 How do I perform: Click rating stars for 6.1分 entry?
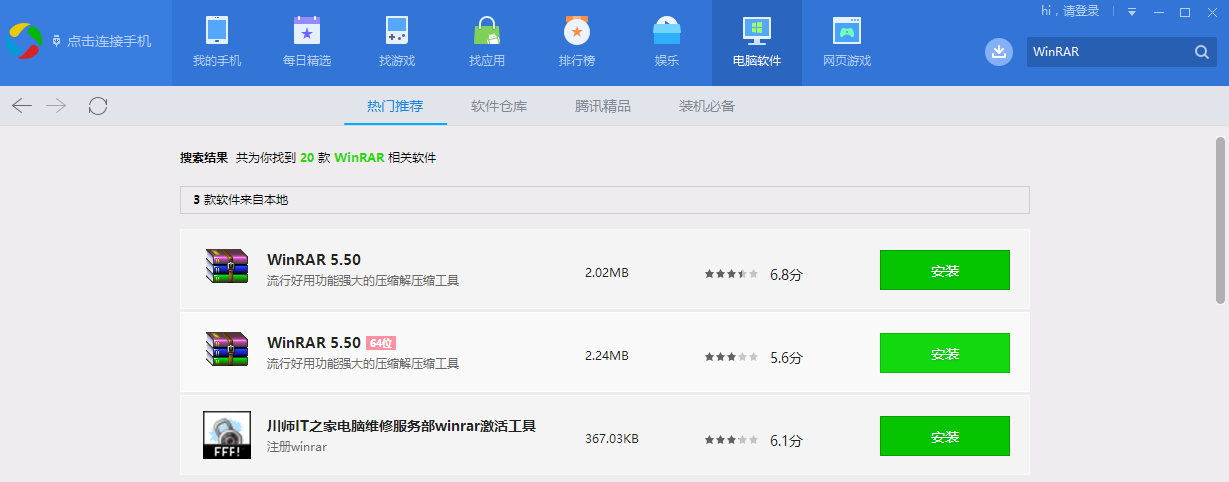coord(731,439)
